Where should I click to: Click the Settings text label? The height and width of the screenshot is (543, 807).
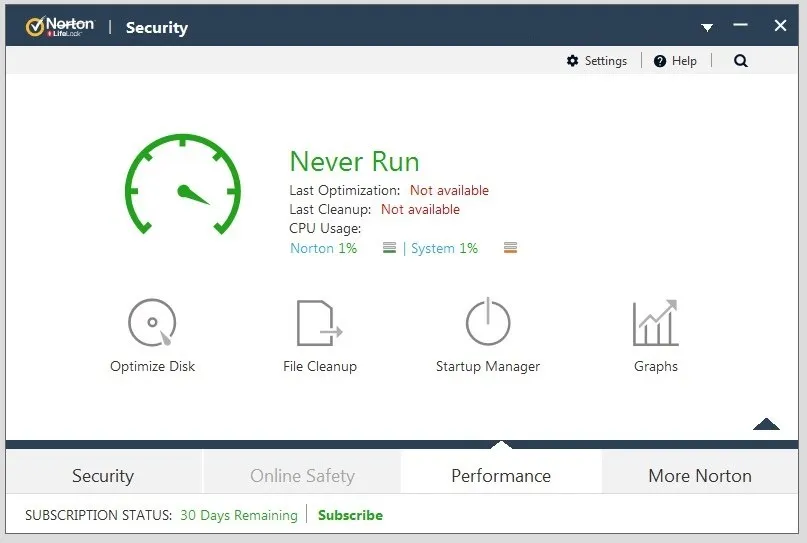[606, 61]
